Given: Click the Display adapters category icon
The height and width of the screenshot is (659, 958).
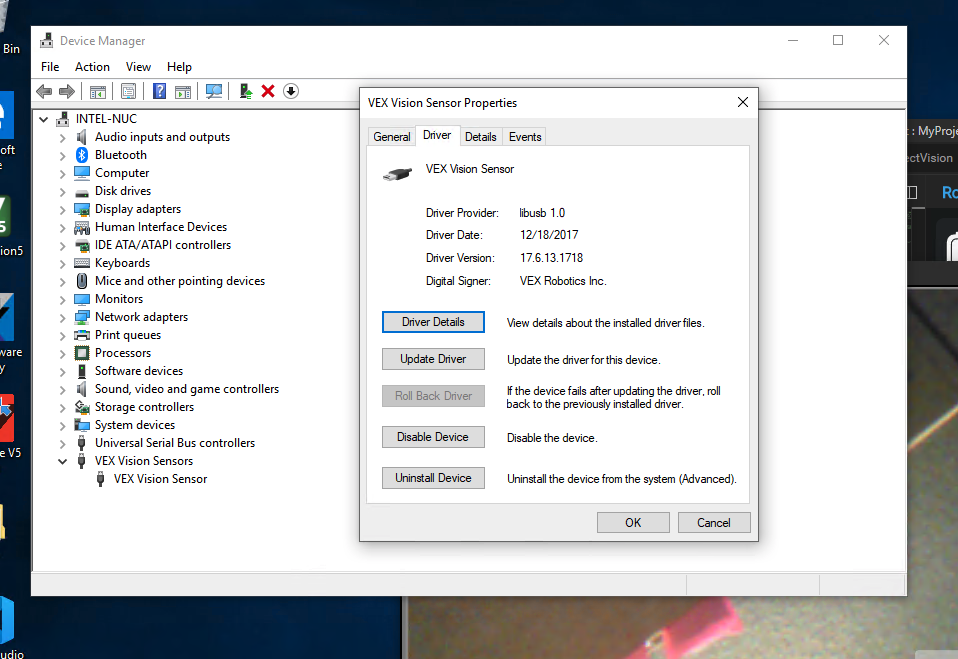Looking at the screenshot, I should pyautogui.click(x=82, y=209).
